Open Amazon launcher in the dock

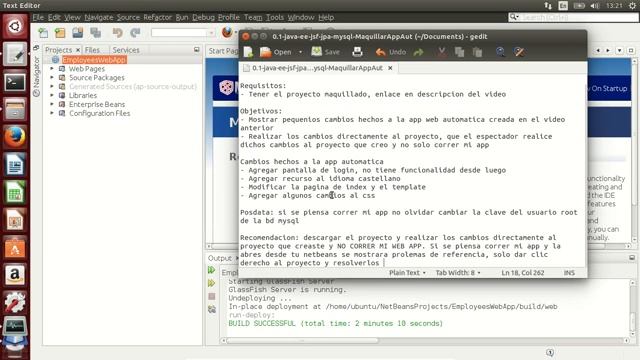click(x=15, y=275)
